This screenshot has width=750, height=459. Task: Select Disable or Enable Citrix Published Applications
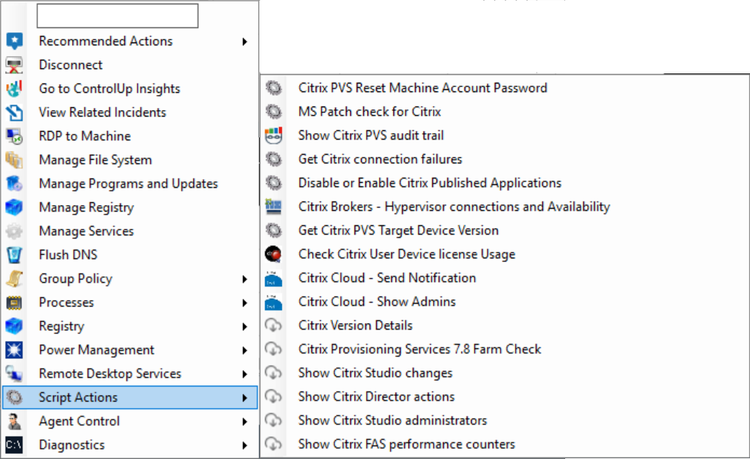[505, 183]
